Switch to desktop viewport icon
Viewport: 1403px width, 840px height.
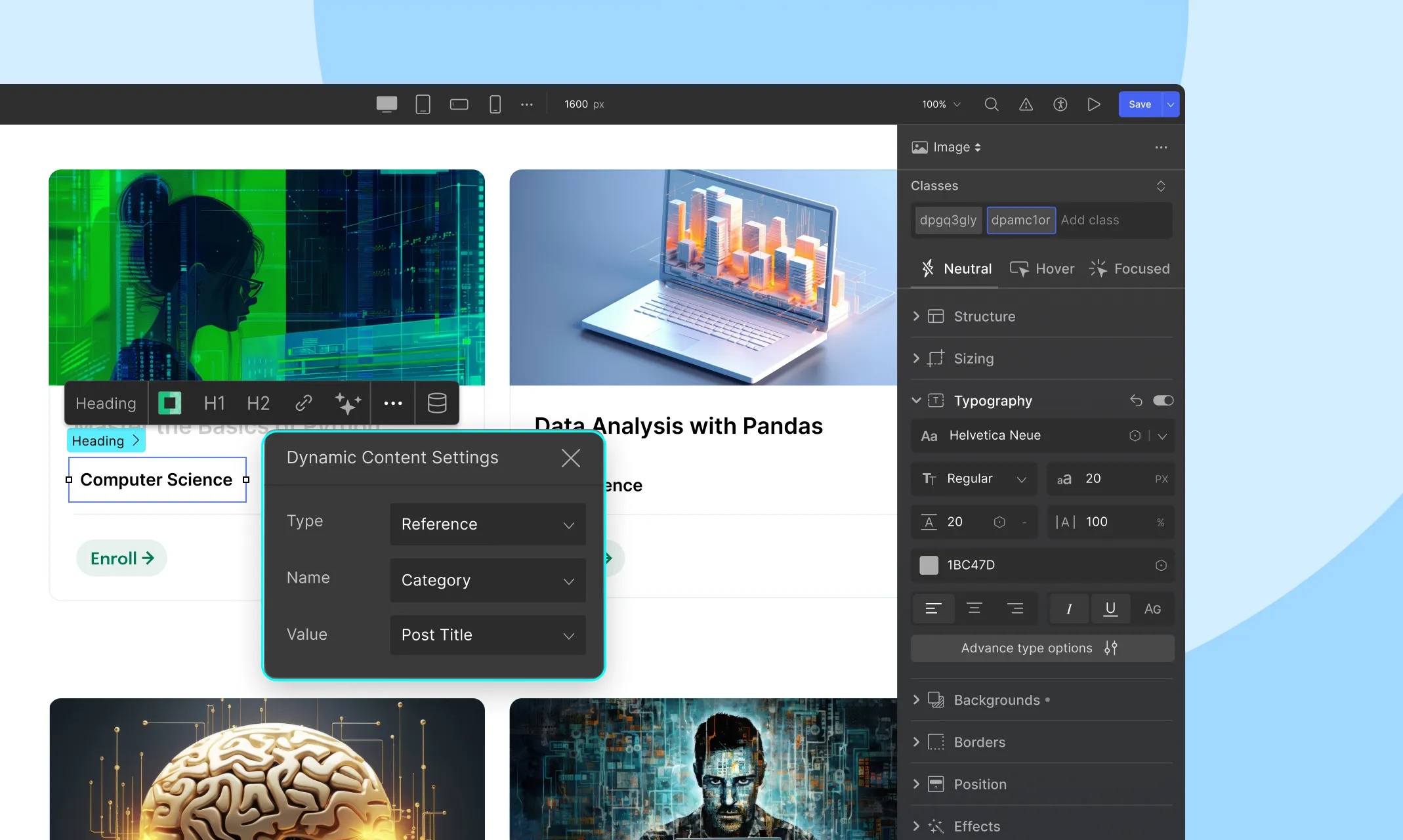pos(387,104)
